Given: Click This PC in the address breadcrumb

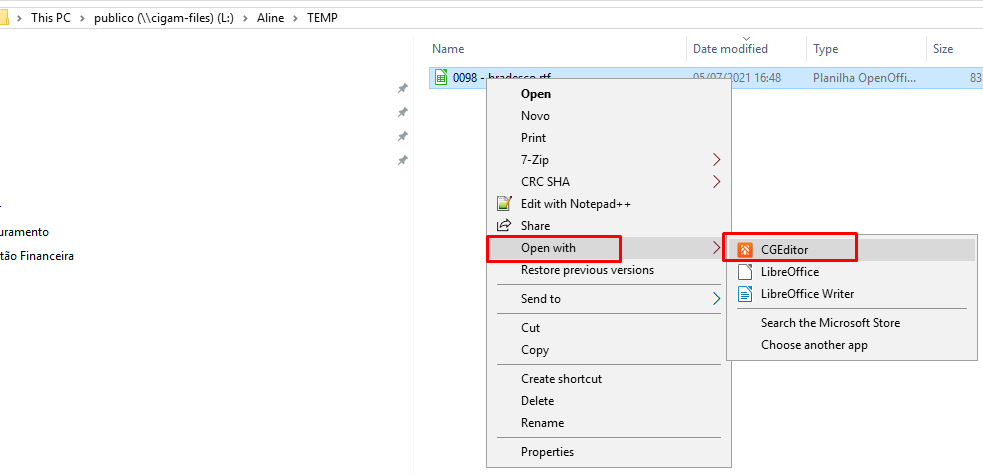Looking at the screenshot, I should click(52, 18).
